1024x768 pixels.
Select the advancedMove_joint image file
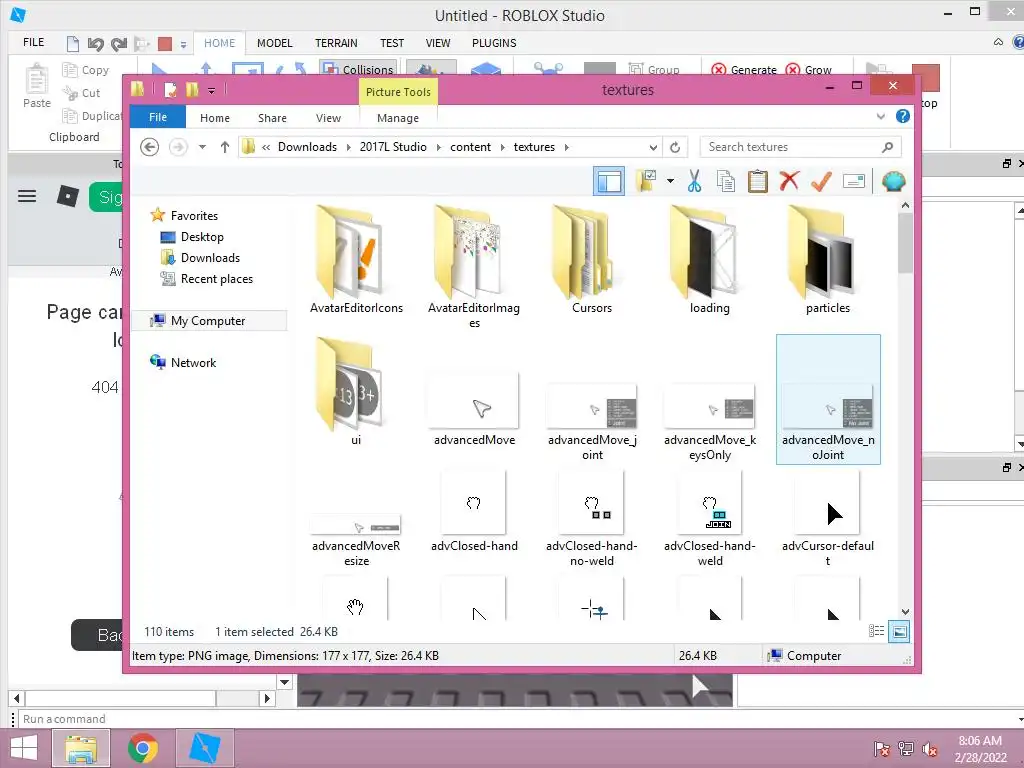[x=592, y=421]
